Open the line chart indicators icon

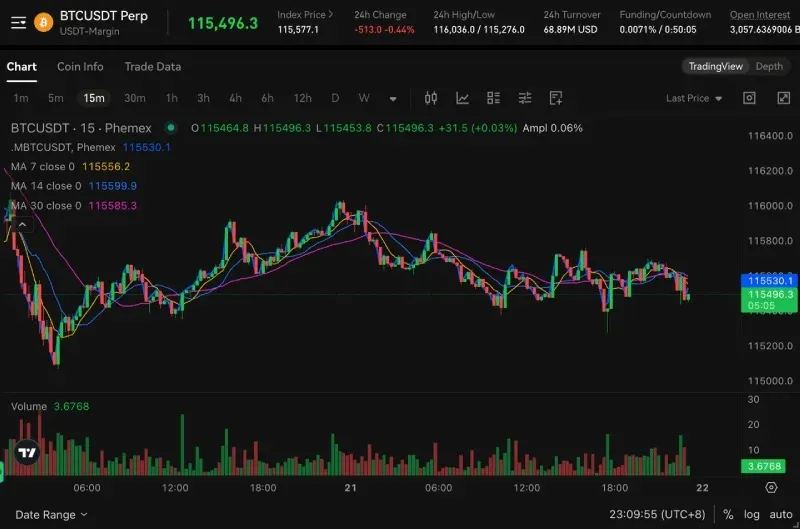pyautogui.click(x=462, y=98)
